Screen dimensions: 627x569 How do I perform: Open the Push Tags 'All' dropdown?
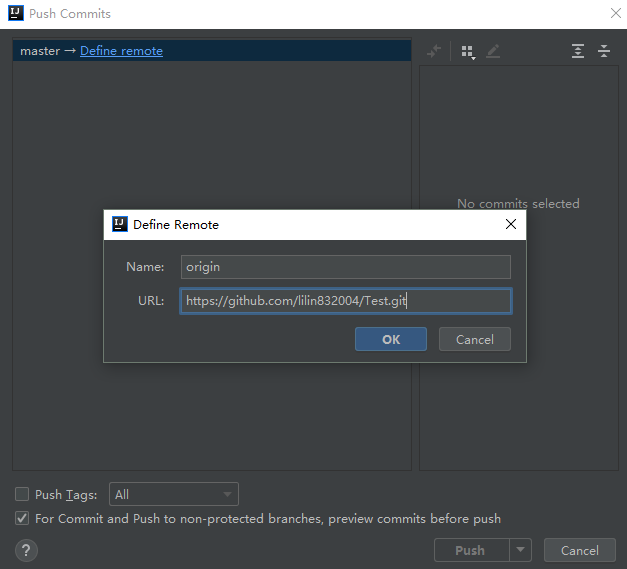click(174, 494)
